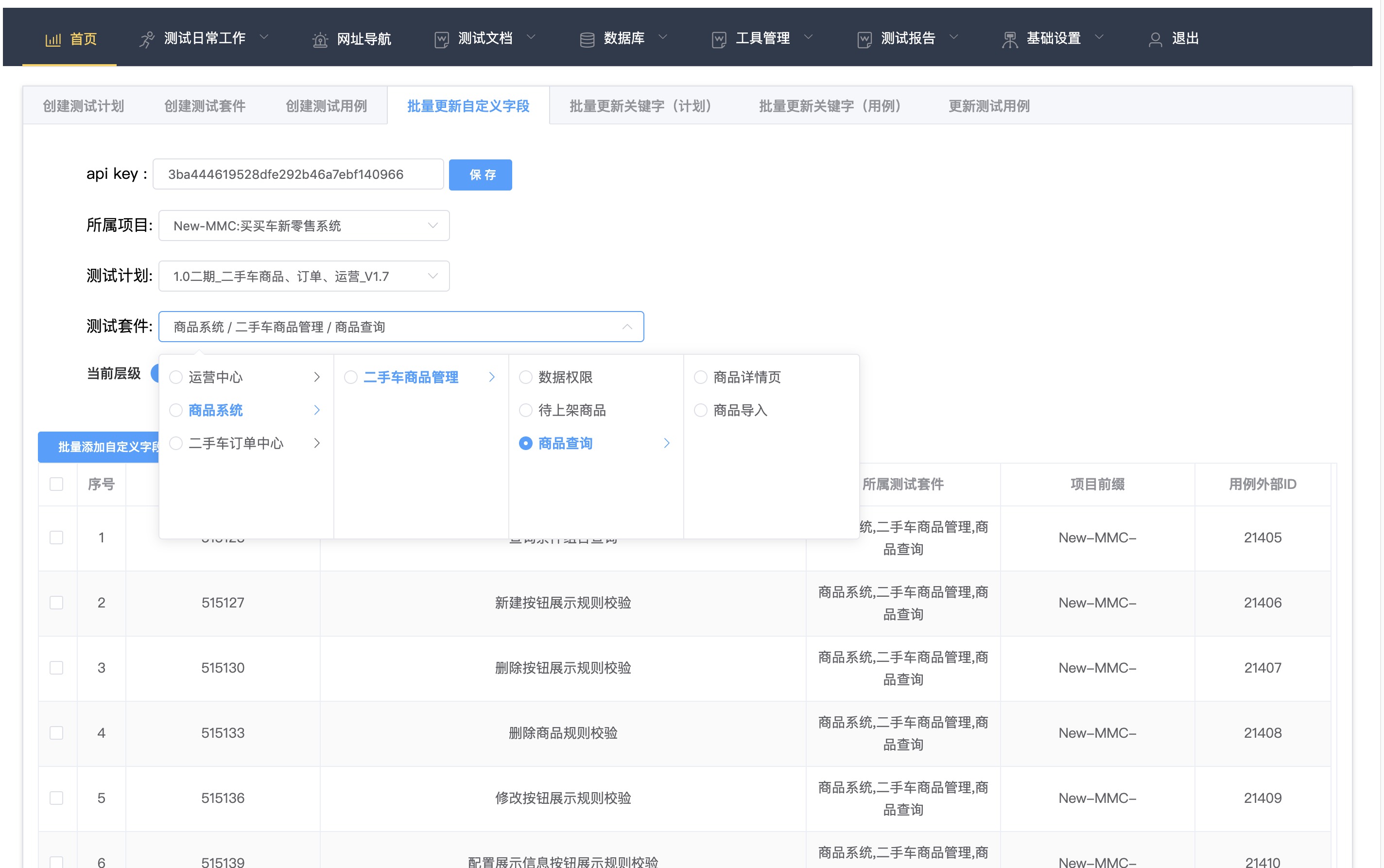Check the checkbox for row 4
This screenshot has height=868, width=1384.
coord(56,732)
